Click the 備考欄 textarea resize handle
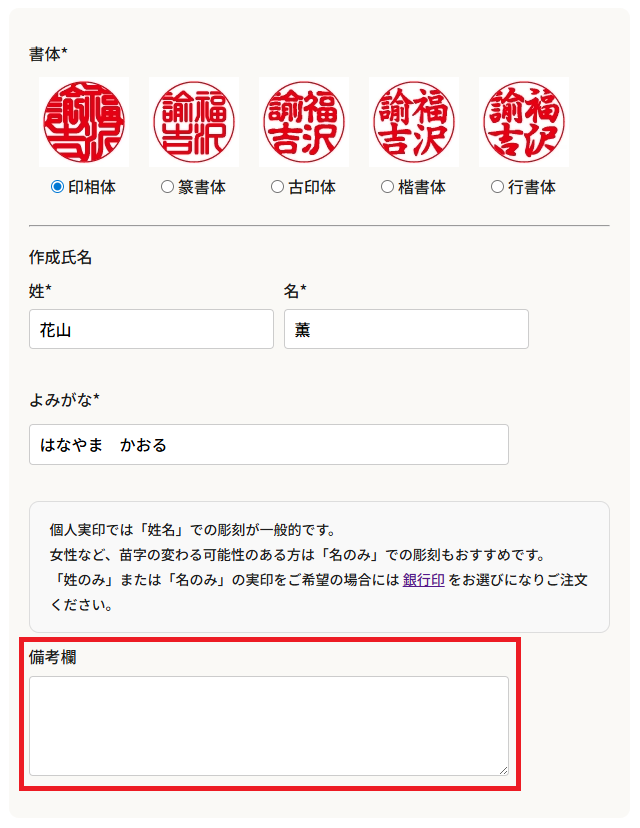 [503, 769]
